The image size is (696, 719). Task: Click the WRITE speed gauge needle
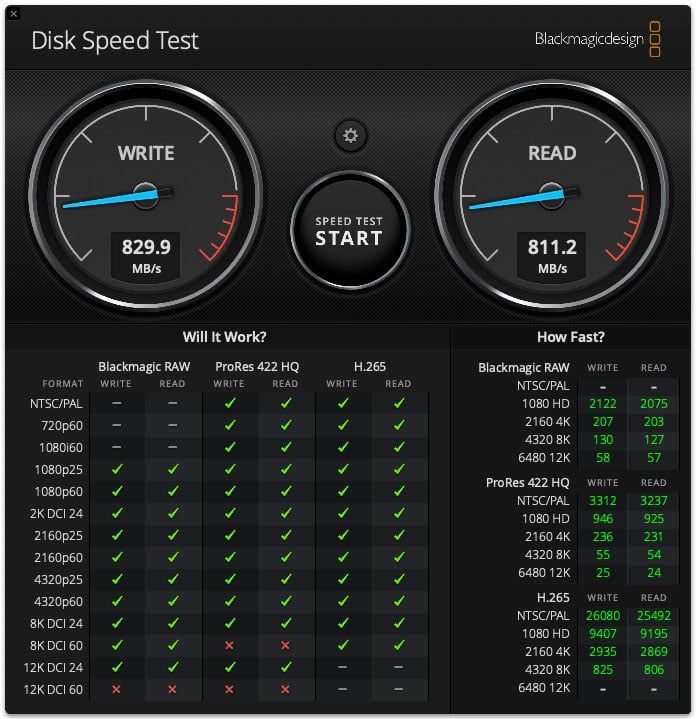point(112,199)
